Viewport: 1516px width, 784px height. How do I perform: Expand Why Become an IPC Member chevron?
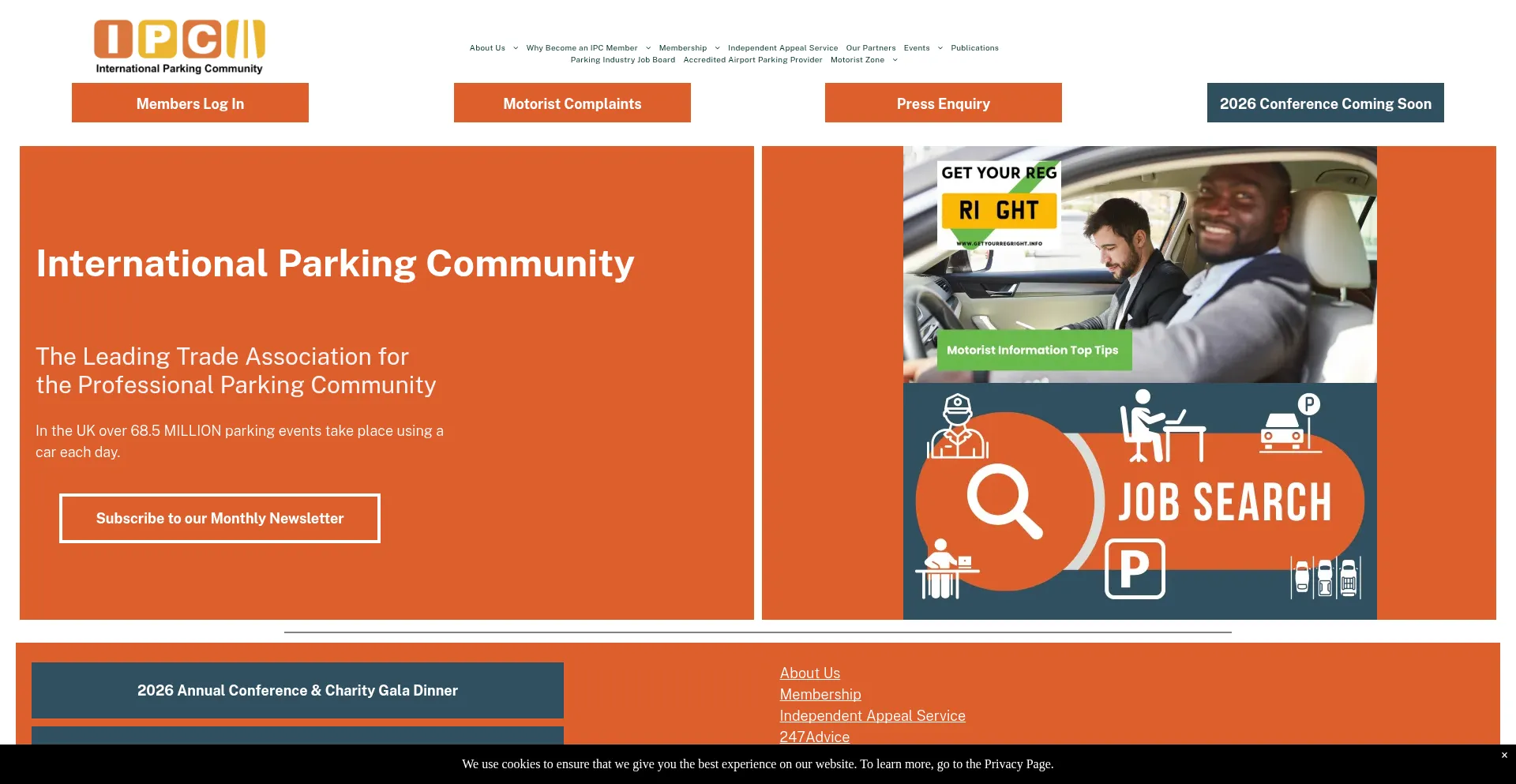648,48
